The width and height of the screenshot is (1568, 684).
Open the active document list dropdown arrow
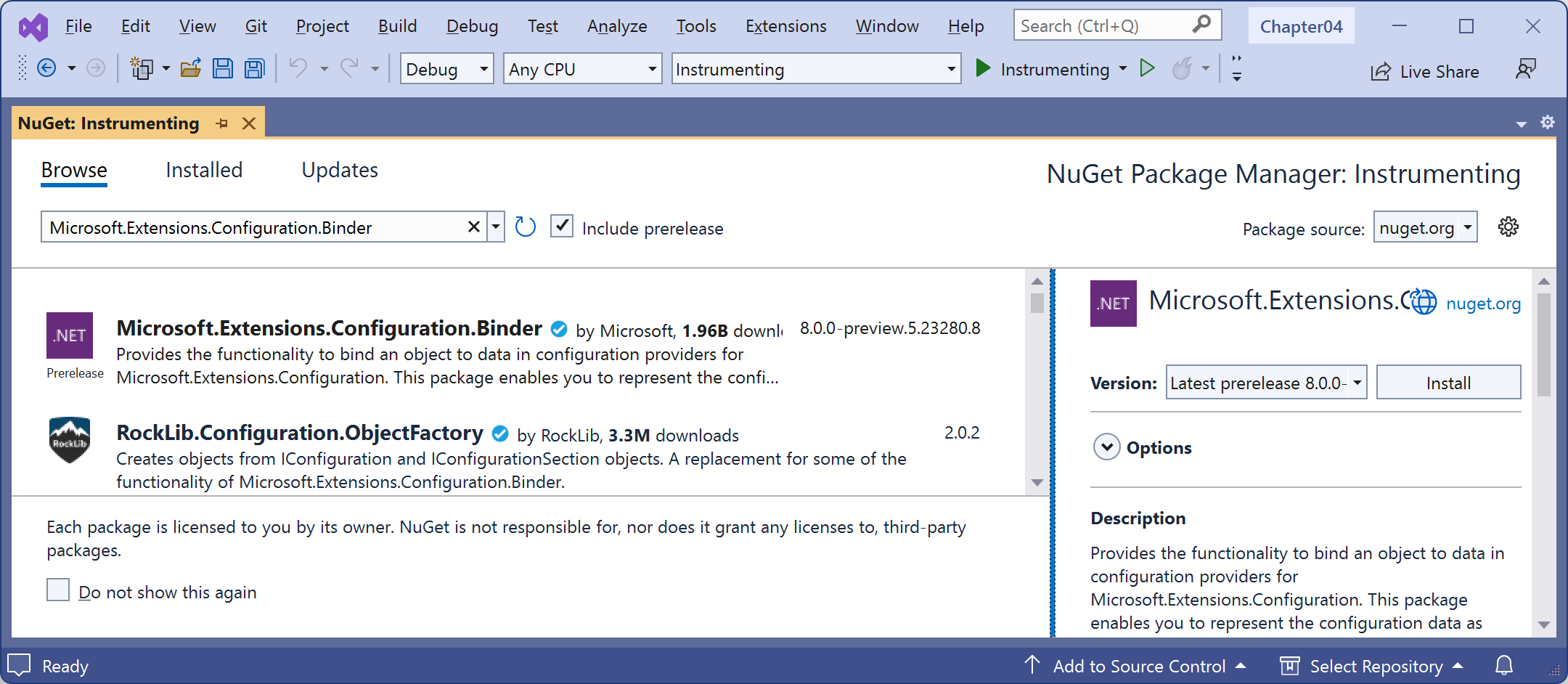point(1522,124)
